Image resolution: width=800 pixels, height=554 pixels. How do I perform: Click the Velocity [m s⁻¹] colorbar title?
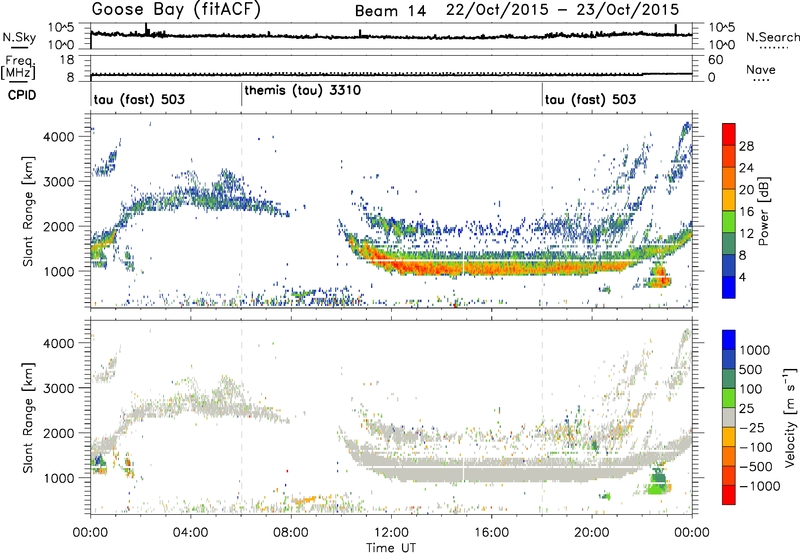790,417
